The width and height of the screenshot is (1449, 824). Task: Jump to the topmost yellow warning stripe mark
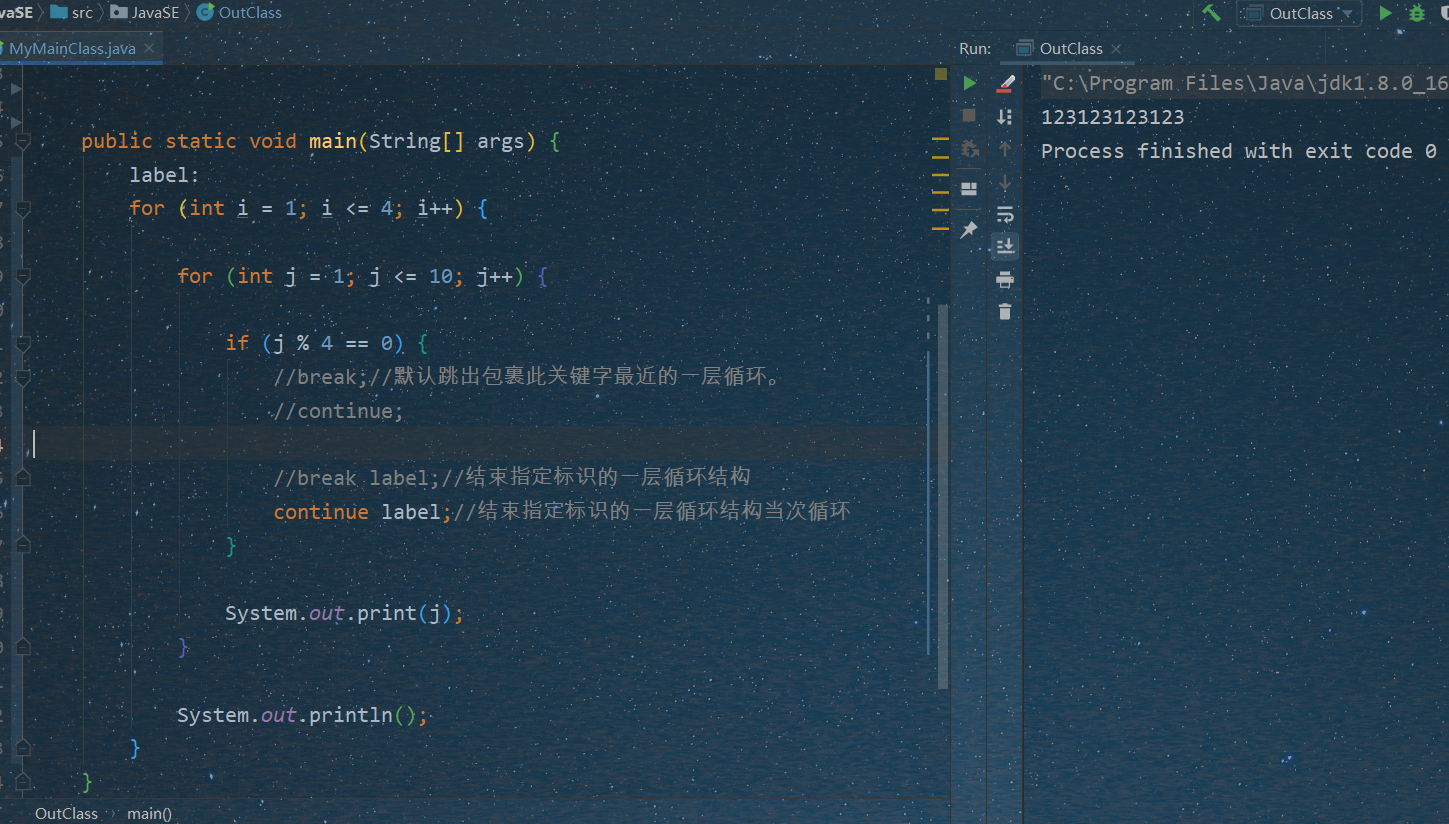[x=940, y=139]
